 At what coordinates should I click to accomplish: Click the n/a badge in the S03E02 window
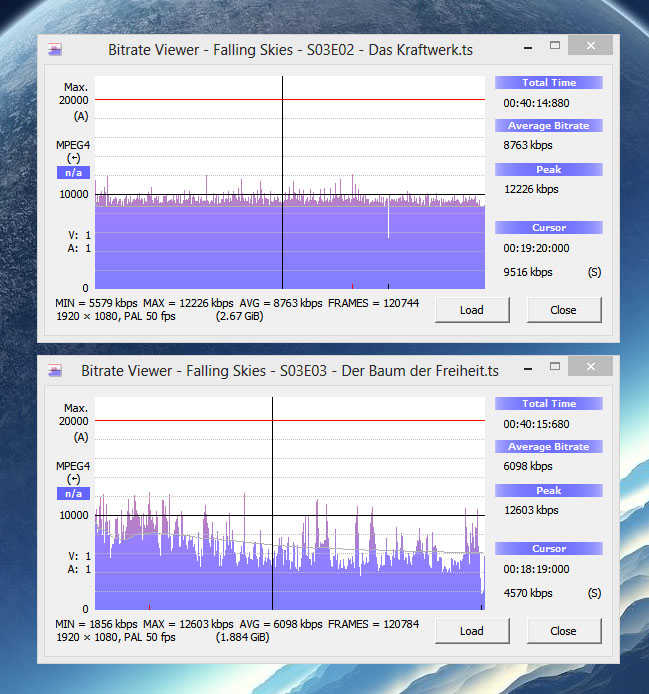pyautogui.click(x=73, y=173)
